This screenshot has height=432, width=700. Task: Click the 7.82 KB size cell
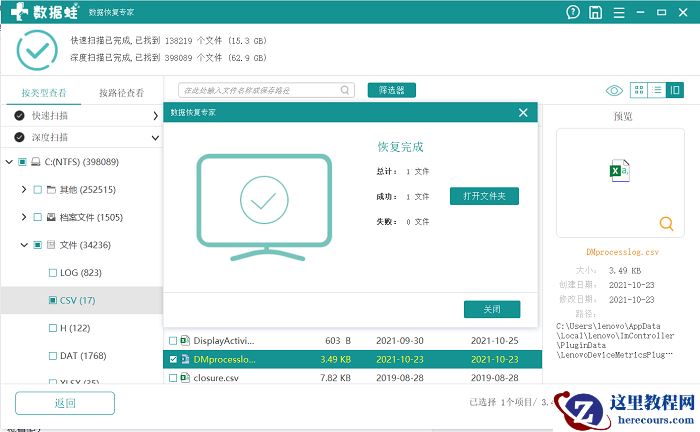(x=335, y=378)
